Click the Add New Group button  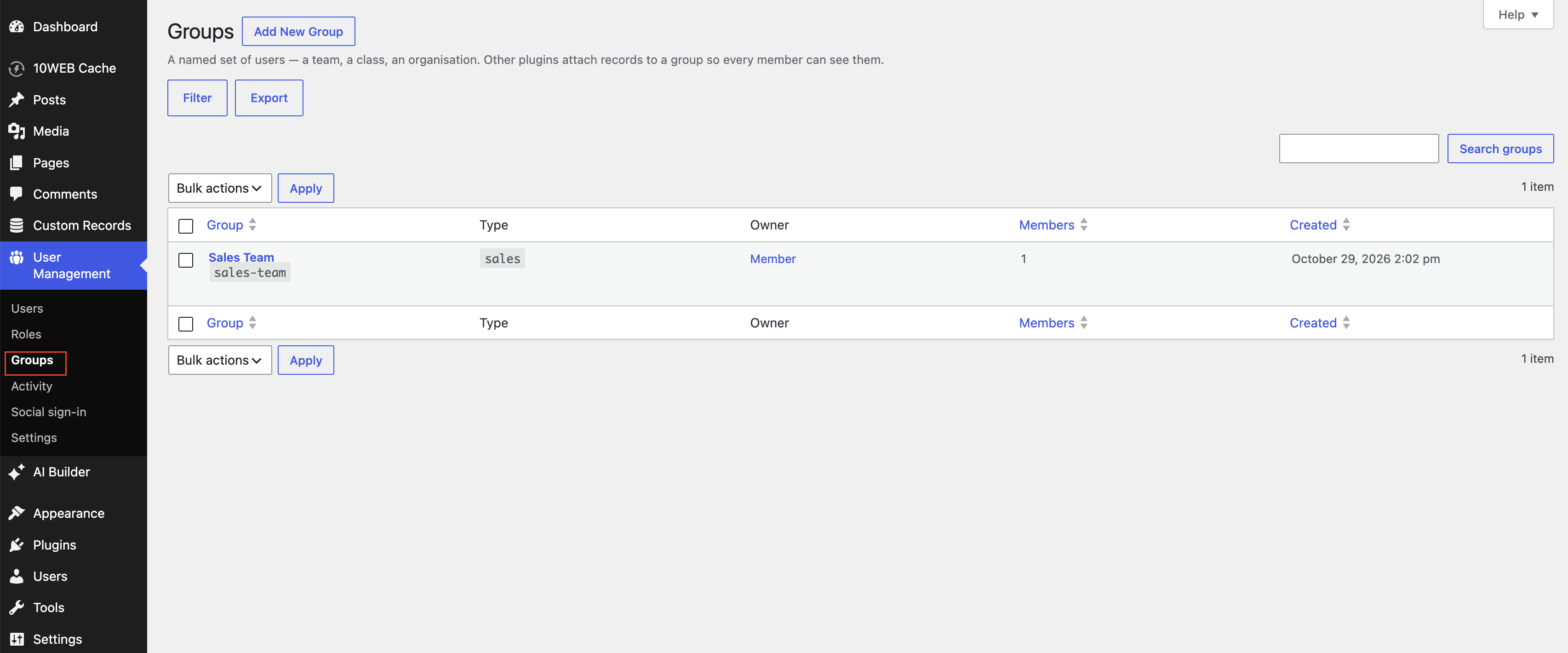coord(298,32)
